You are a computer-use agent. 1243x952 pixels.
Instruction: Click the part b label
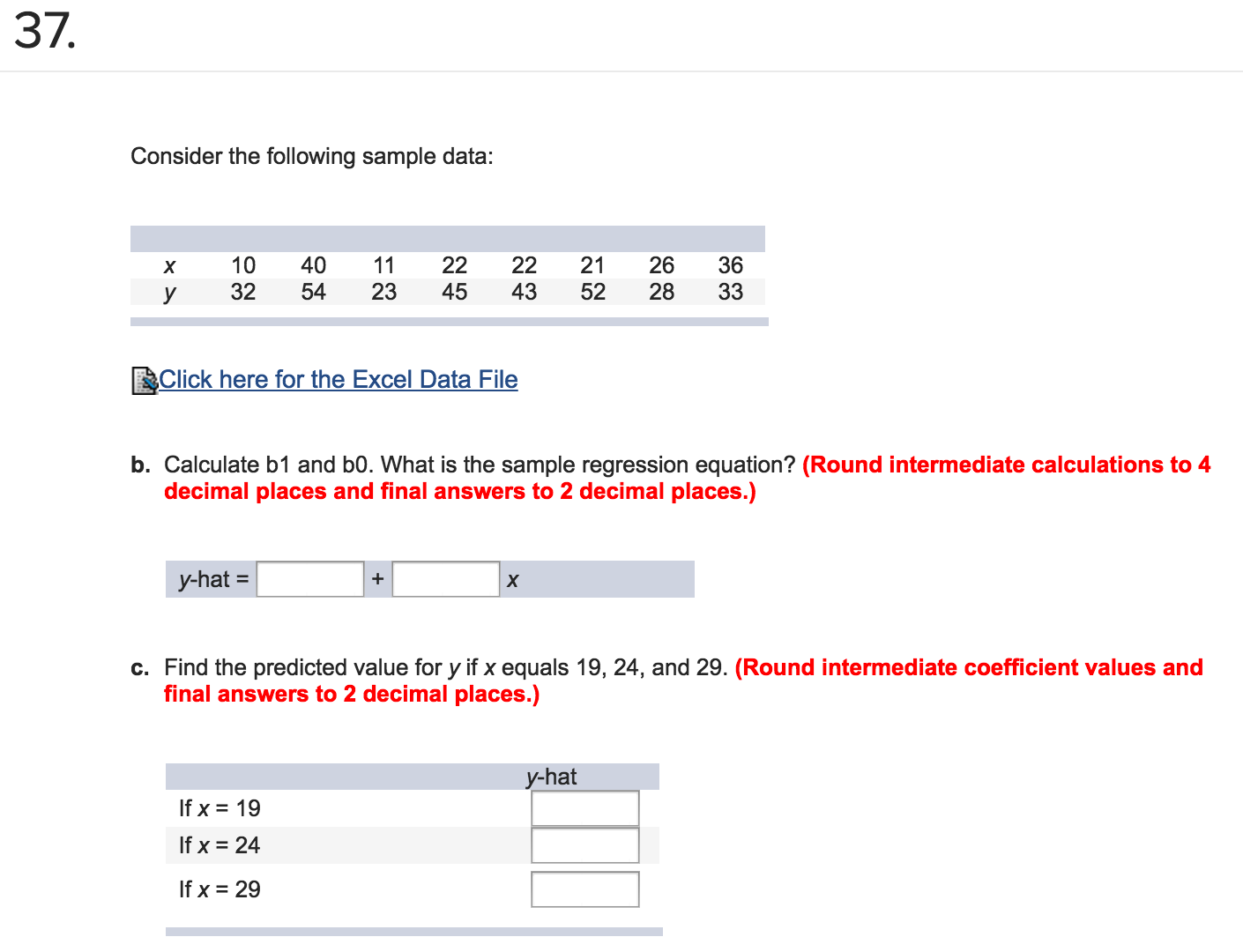pos(140,465)
